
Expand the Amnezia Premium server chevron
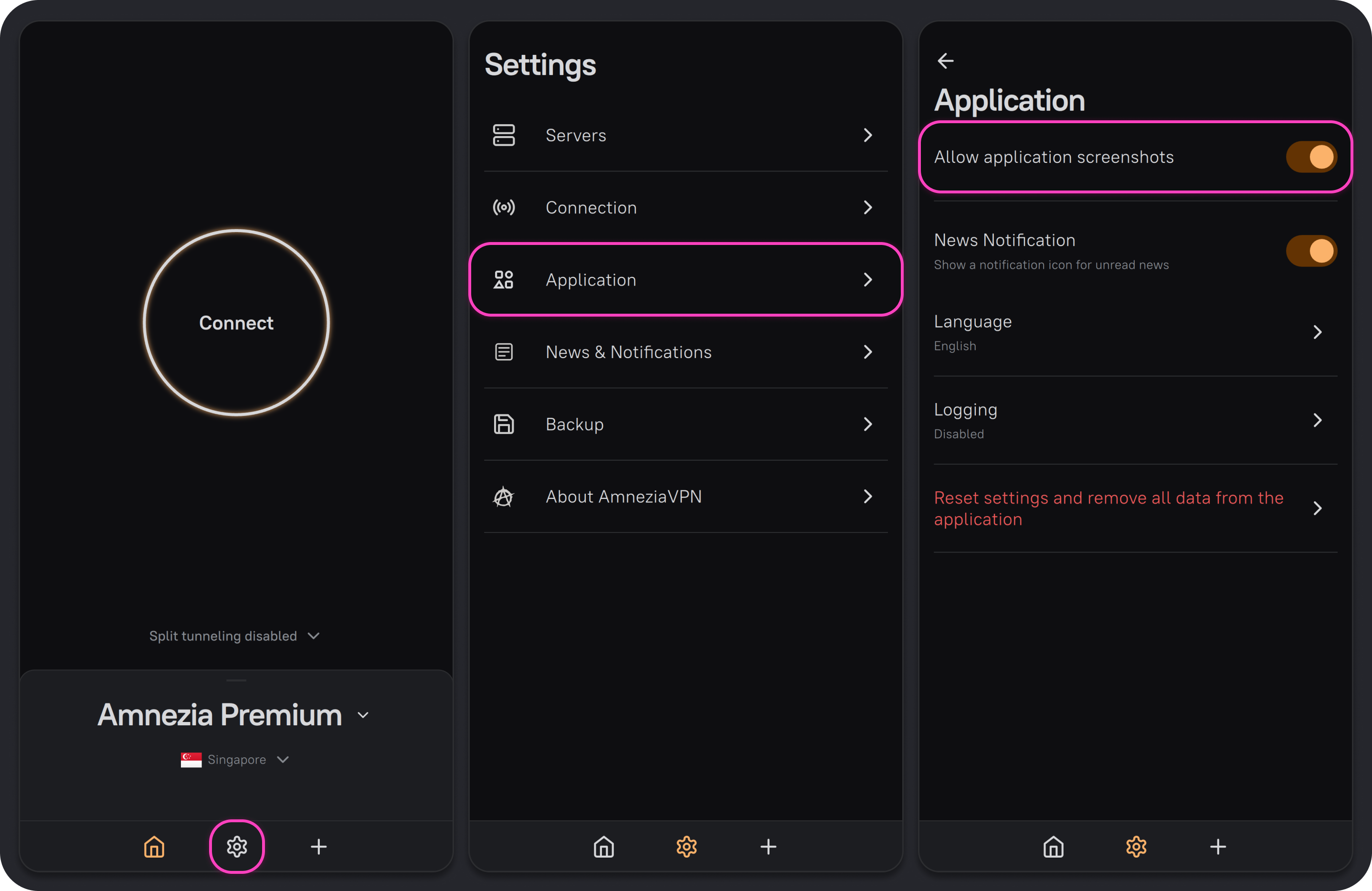(x=363, y=715)
